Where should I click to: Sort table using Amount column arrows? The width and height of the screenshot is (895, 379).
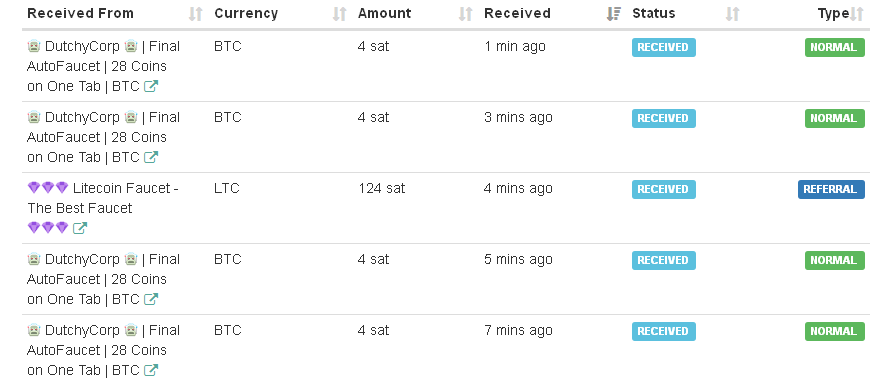[466, 14]
